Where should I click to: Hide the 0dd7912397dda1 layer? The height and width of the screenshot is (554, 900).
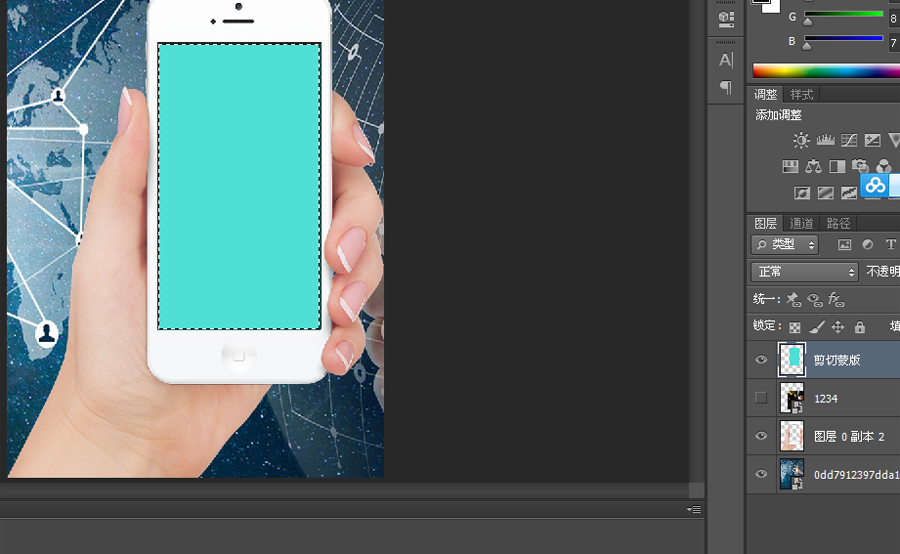pos(761,474)
